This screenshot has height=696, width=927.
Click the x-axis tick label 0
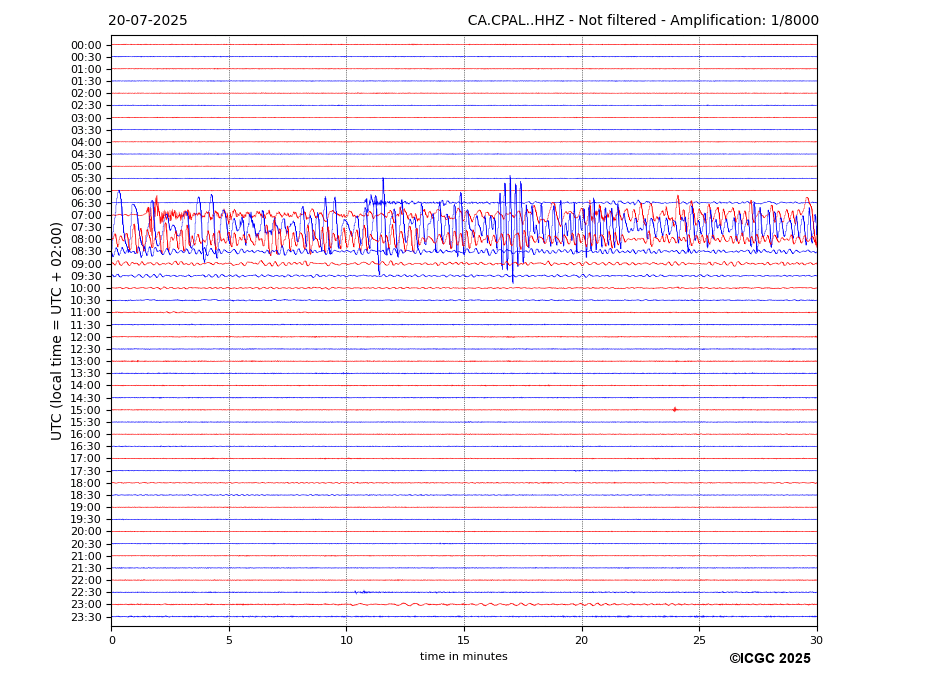112,640
